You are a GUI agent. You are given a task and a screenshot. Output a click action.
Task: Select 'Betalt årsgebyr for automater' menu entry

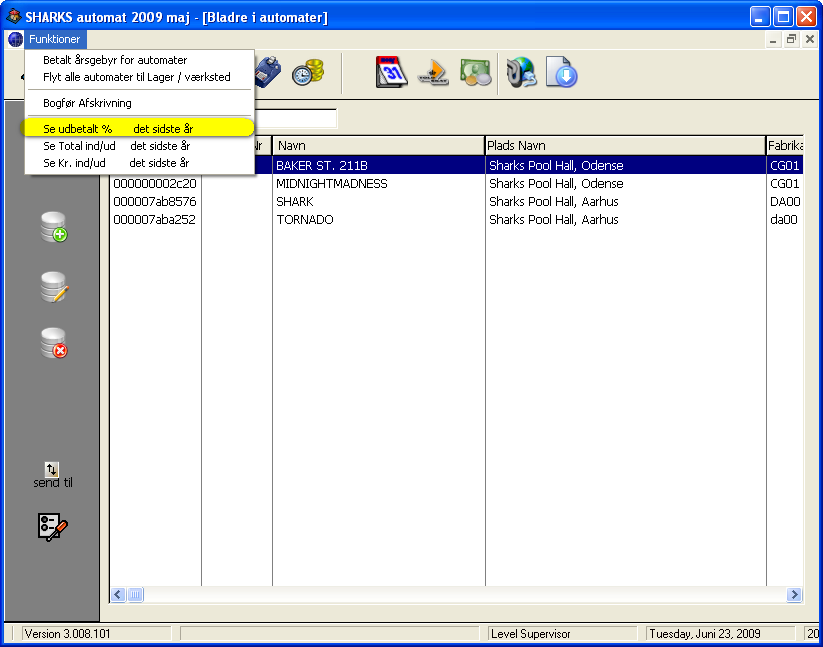click(115, 60)
